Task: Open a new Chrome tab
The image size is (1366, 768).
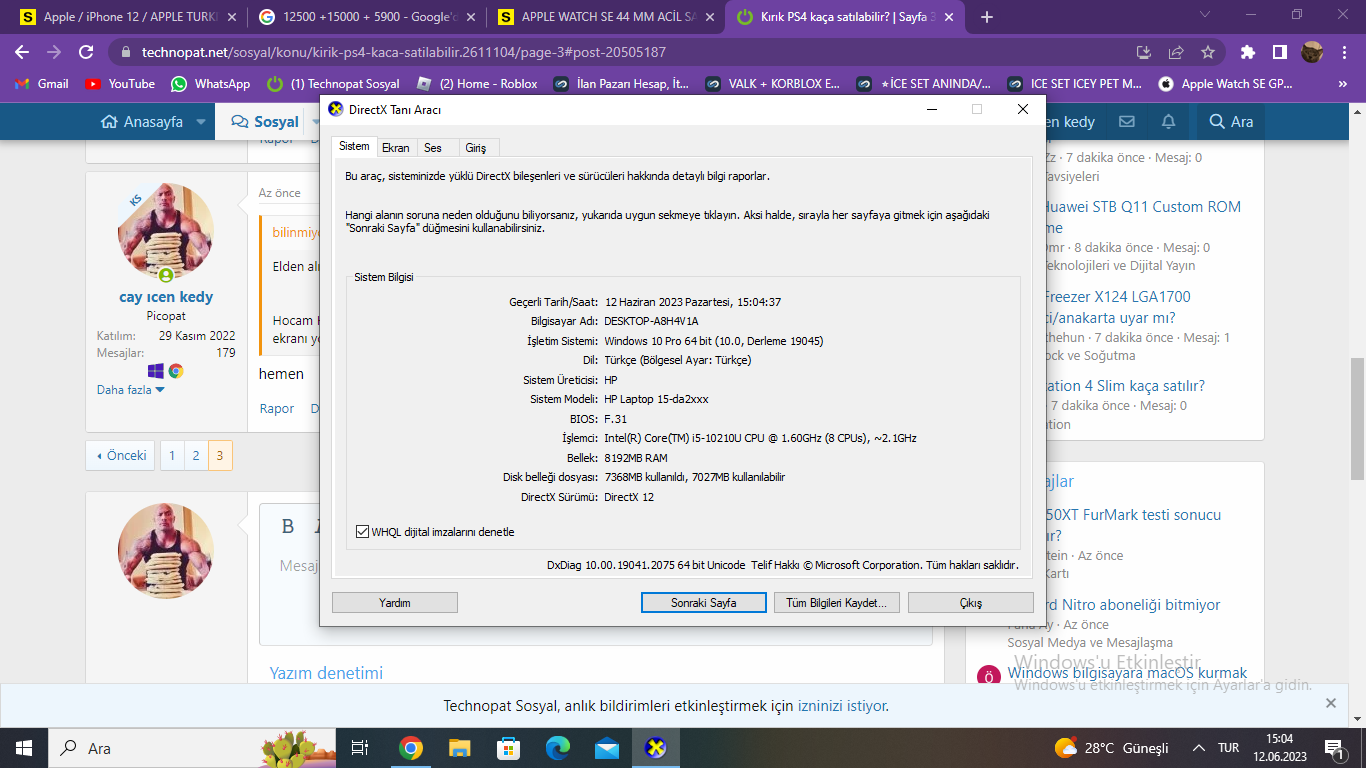Action: (x=987, y=17)
